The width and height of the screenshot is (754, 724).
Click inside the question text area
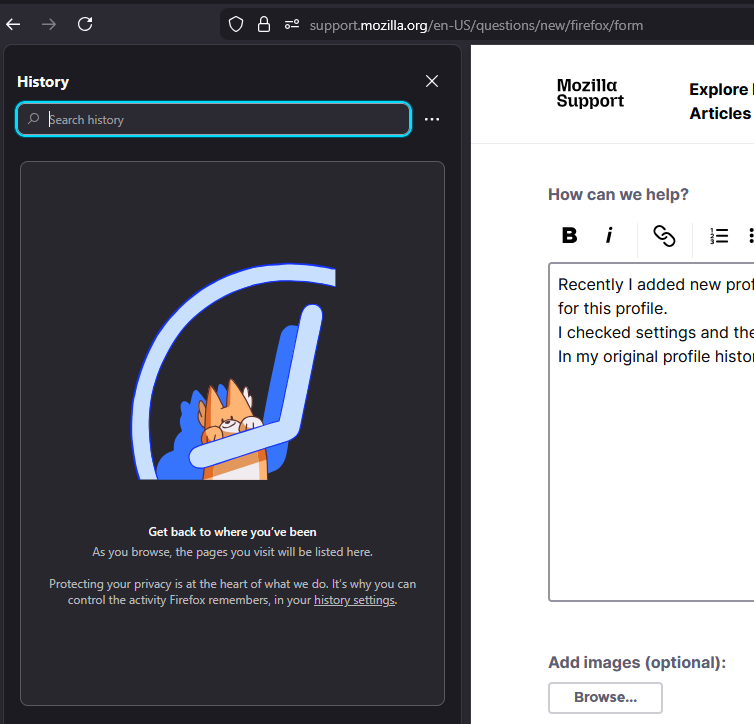652,432
